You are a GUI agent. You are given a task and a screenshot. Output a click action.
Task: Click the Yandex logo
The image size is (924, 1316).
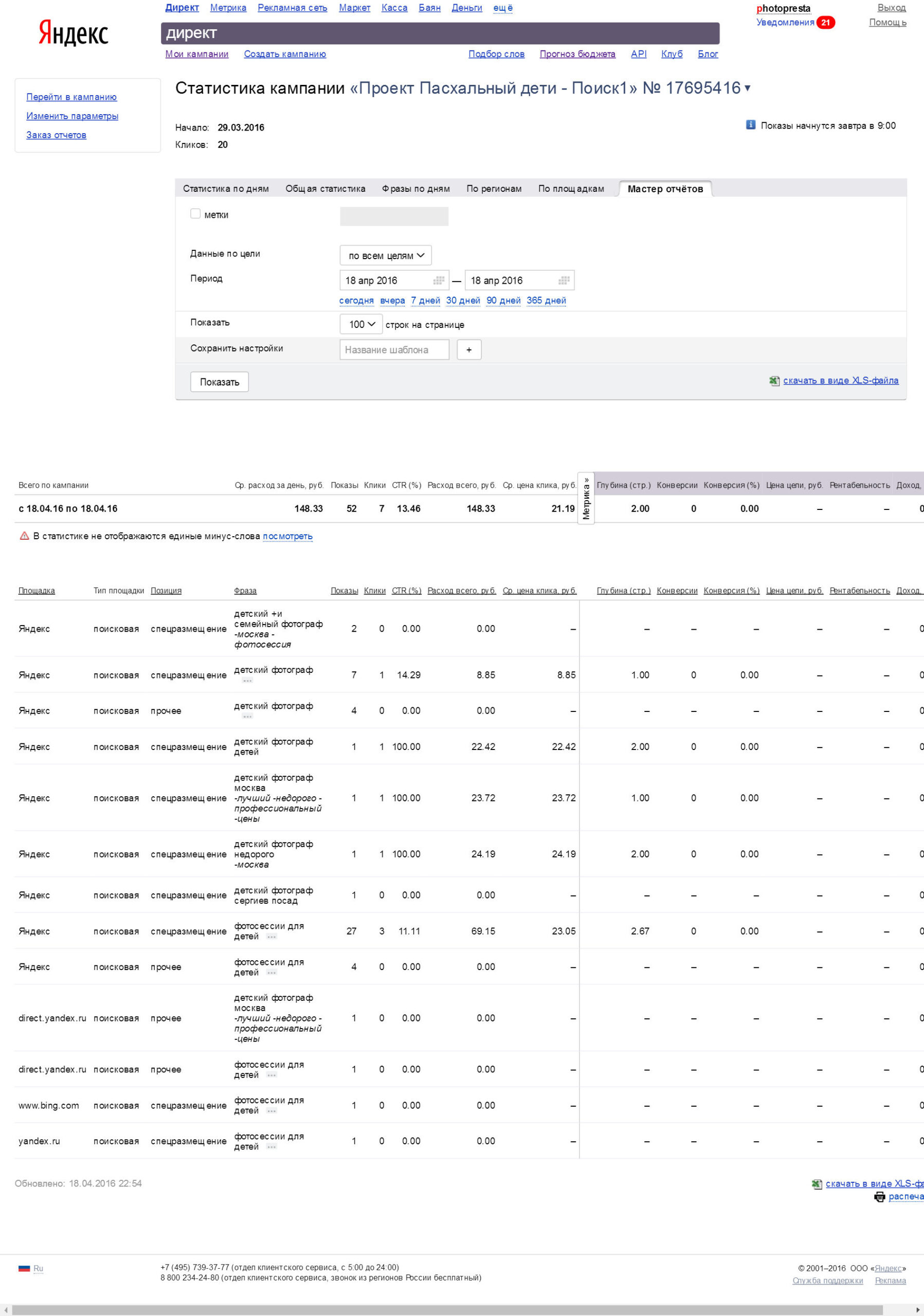[x=73, y=33]
